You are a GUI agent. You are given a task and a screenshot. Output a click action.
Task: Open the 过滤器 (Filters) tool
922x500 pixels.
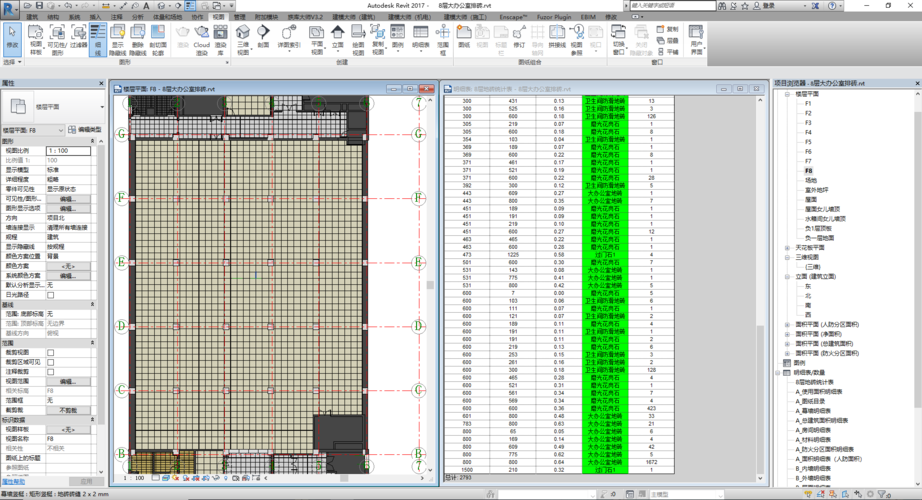[78, 38]
